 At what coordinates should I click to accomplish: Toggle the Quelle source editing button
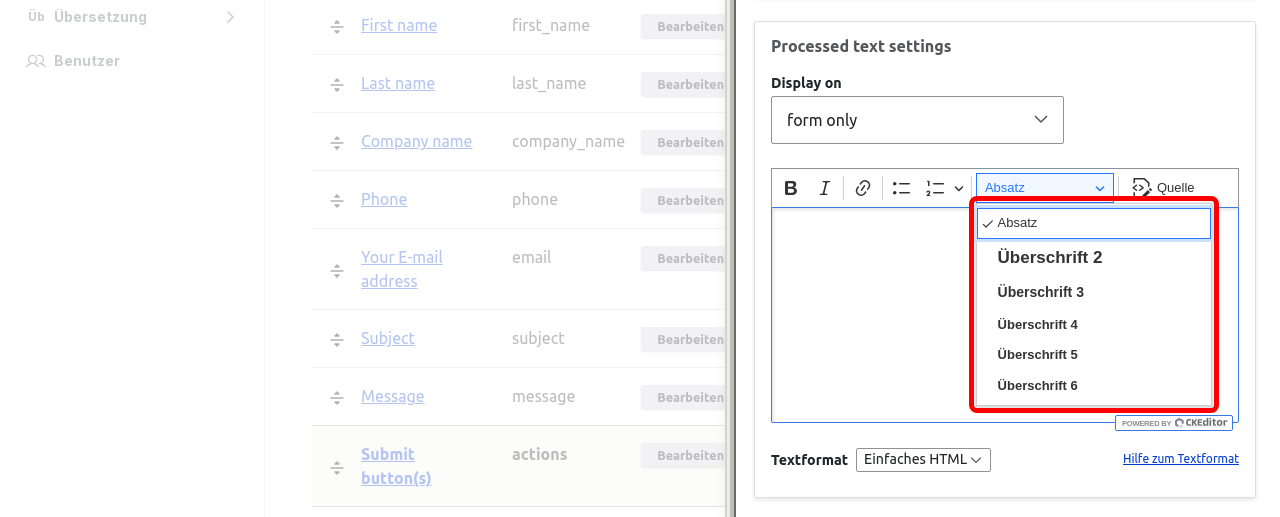point(1163,188)
